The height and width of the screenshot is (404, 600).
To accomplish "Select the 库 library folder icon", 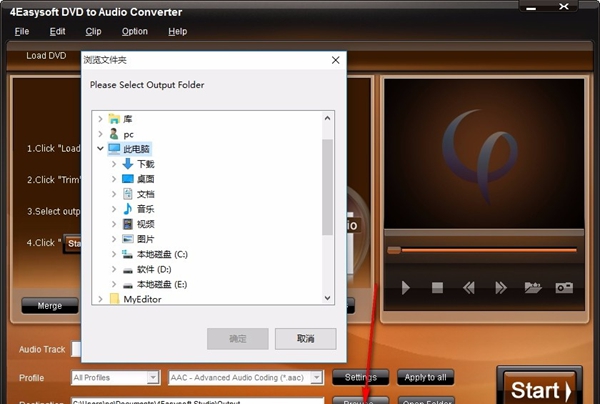I will [x=114, y=119].
